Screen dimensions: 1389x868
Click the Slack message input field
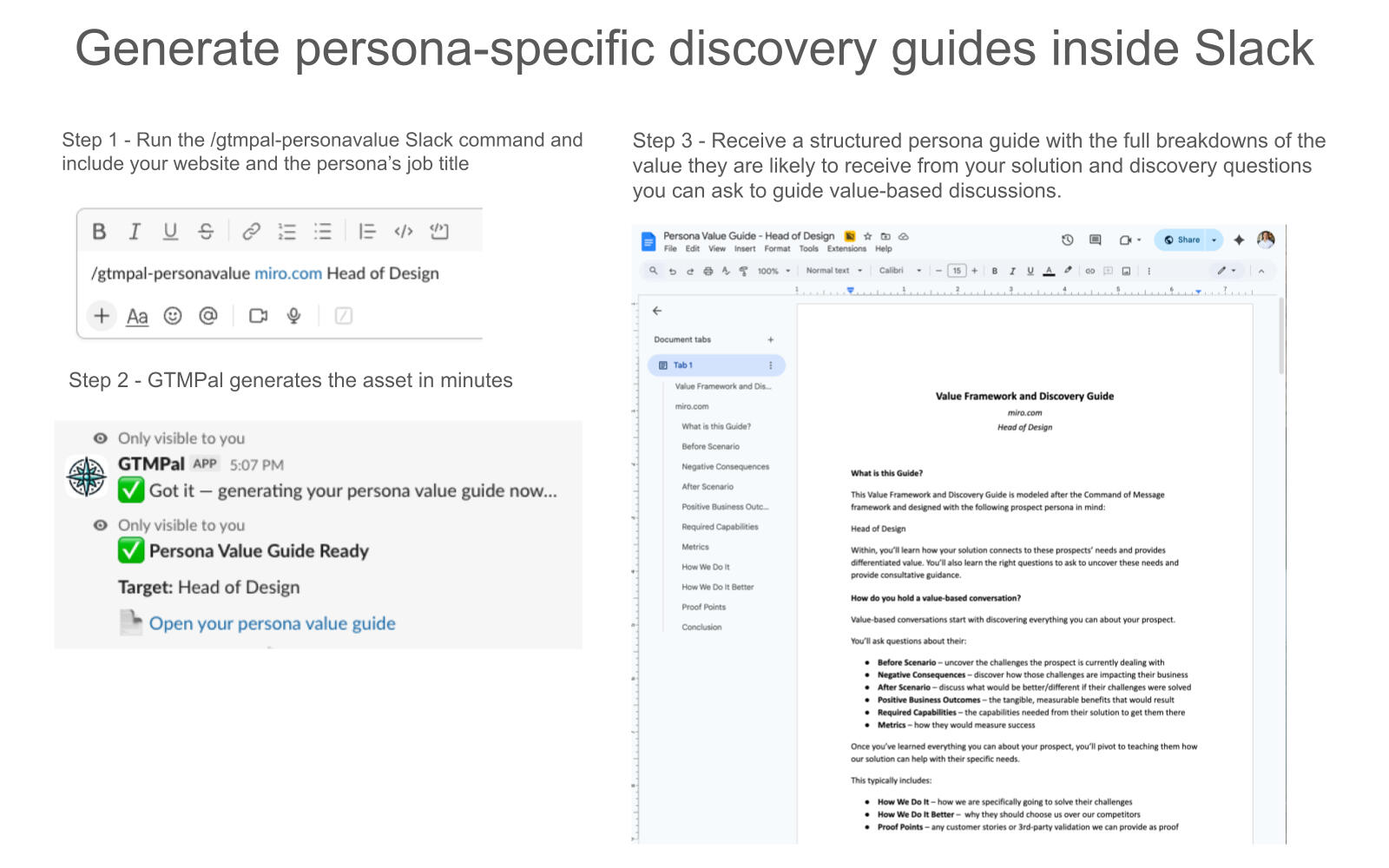(x=278, y=273)
